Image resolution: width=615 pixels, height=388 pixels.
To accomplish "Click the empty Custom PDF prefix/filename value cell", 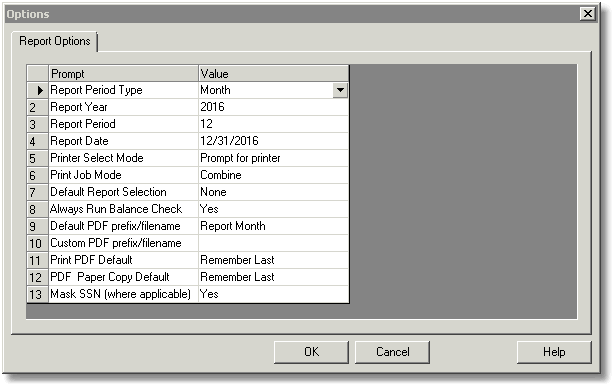I will click(x=273, y=243).
